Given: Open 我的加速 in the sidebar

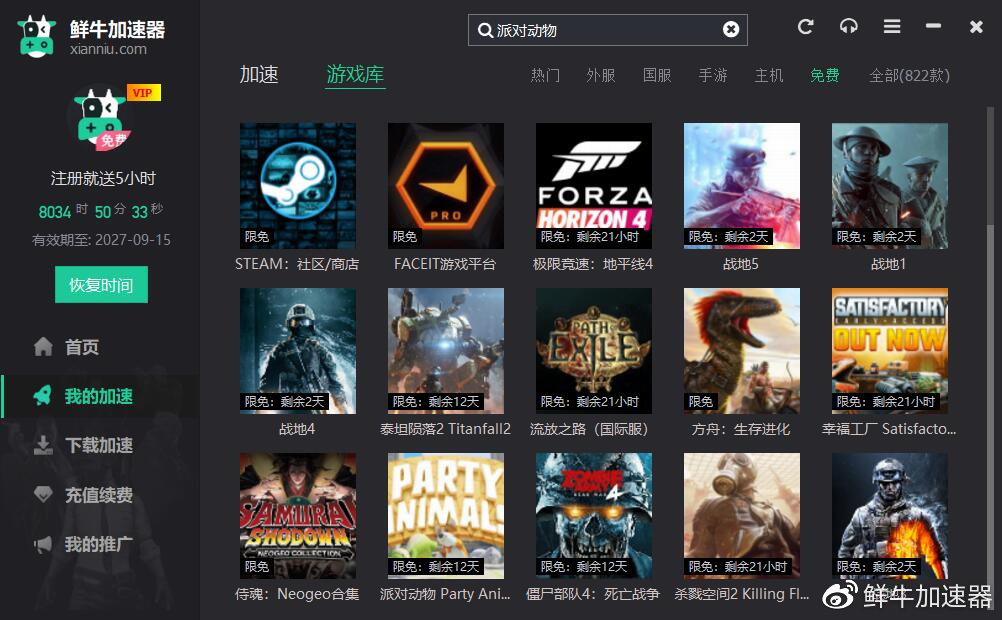Looking at the screenshot, I should click(100, 396).
